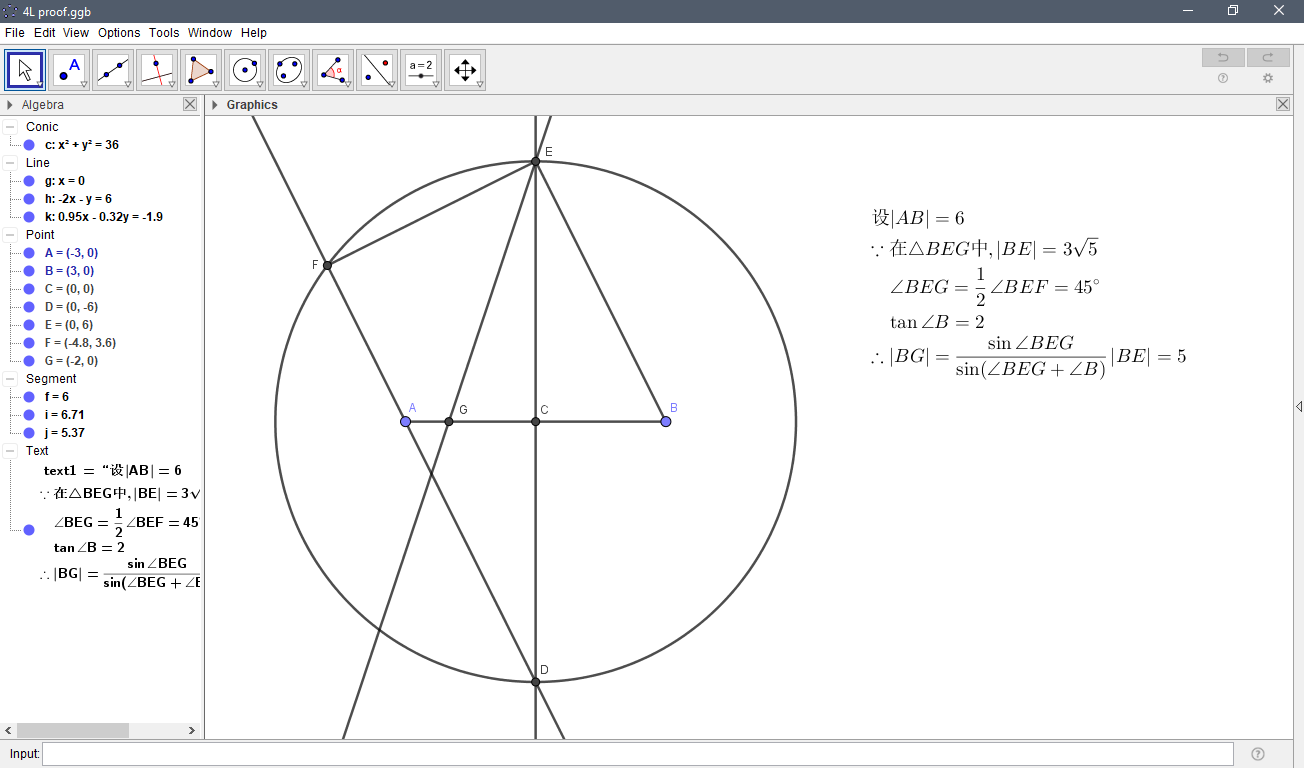Choose the Circle with Center tool

[245, 69]
